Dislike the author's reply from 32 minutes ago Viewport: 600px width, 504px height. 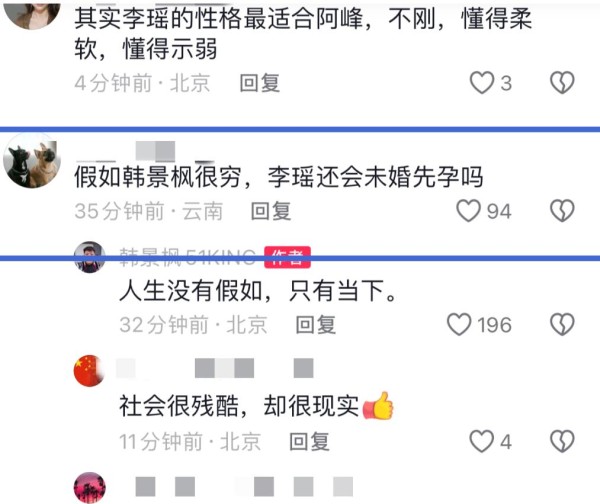coord(562,324)
